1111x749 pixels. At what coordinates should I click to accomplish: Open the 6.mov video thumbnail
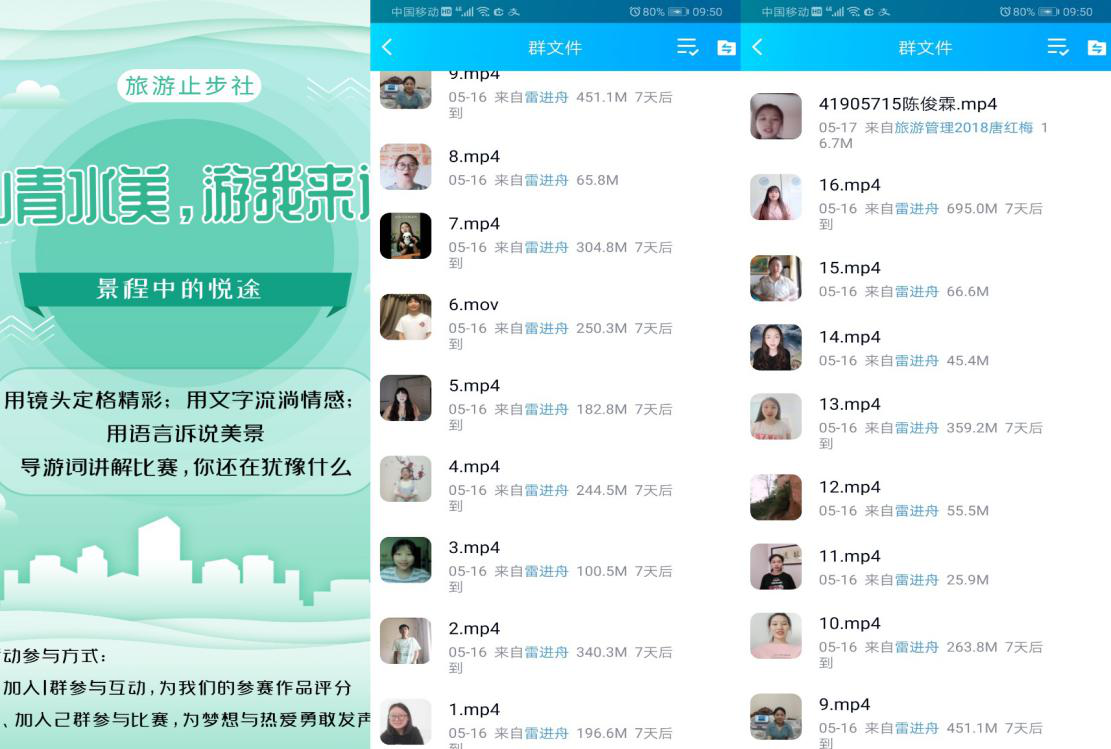point(405,317)
